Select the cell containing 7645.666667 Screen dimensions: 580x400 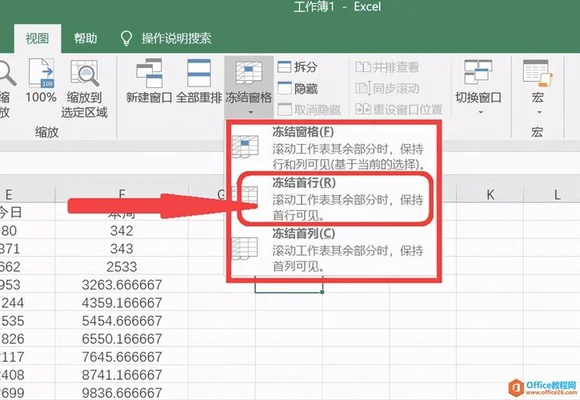(x=122, y=357)
